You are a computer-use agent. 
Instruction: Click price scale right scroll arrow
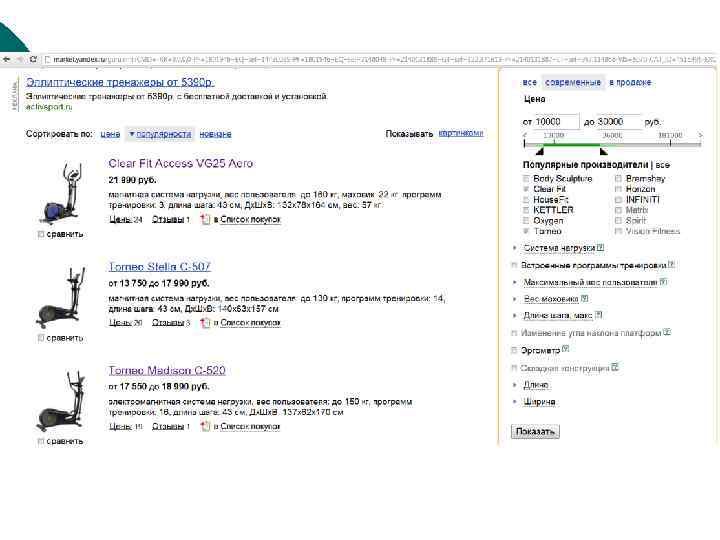(x=700, y=135)
